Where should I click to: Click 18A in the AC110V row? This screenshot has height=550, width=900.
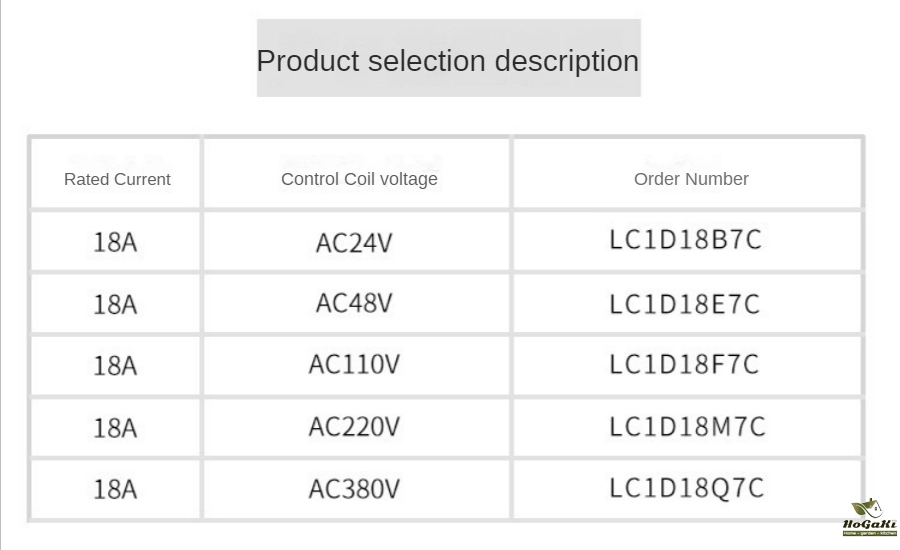point(115,367)
